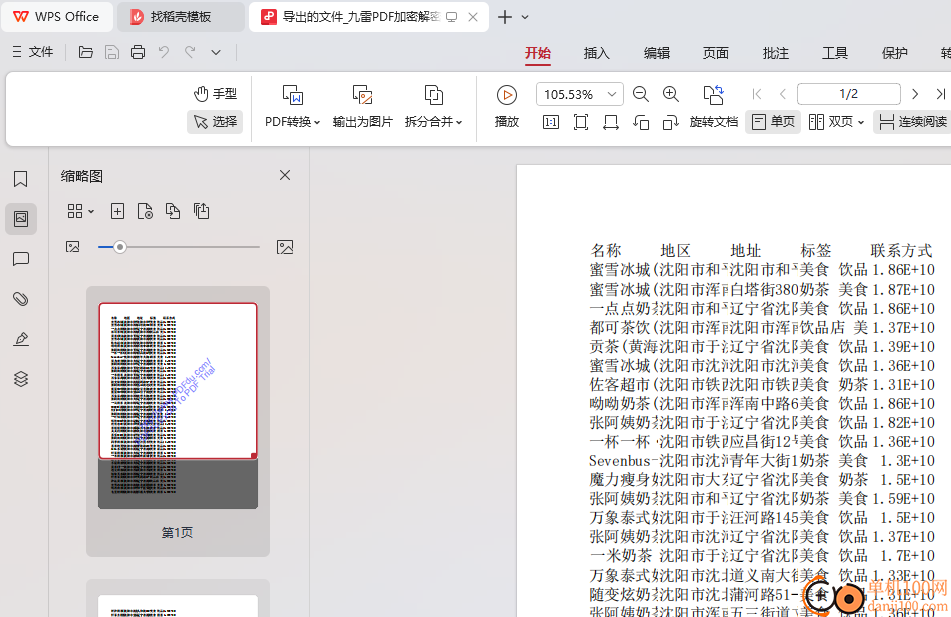The width and height of the screenshot is (951, 617).
Task: Click the fit width icon
Action: [611, 123]
